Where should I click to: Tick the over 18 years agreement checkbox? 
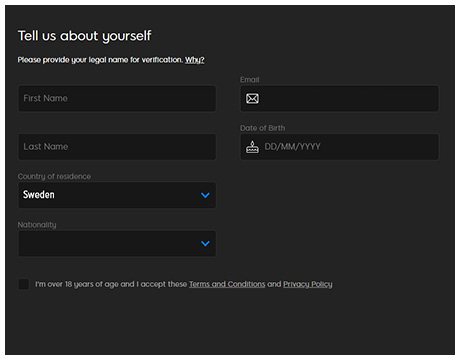[24, 284]
